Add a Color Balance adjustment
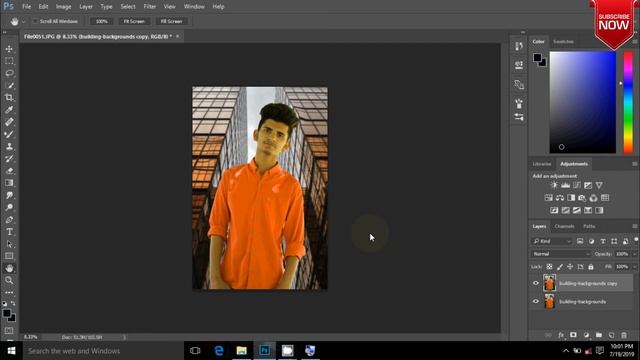Image resolution: width=640 pixels, height=360 pixels. coord(560,198)
